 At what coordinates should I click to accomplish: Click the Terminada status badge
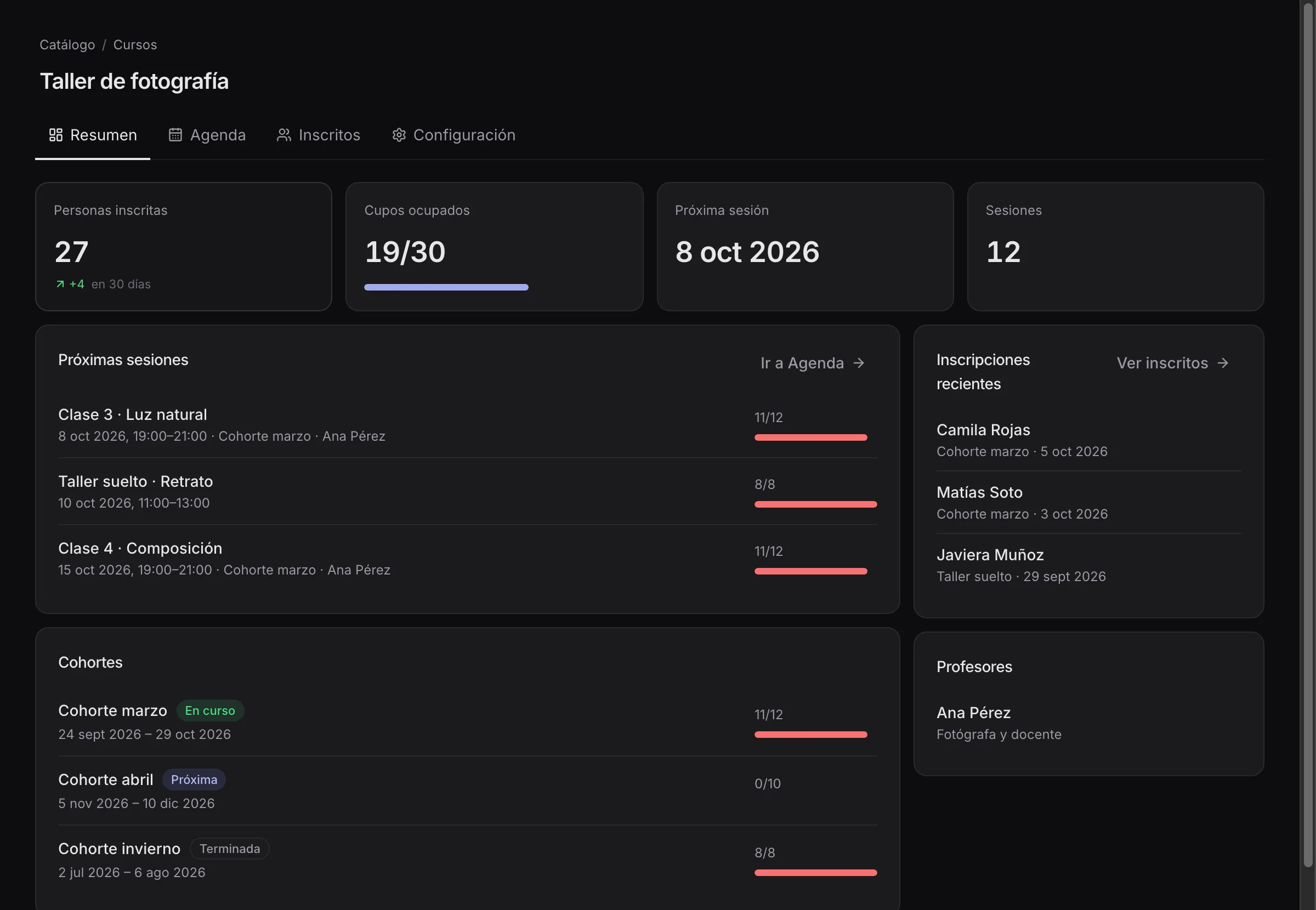pyautogui.click(x=230, y=849)
